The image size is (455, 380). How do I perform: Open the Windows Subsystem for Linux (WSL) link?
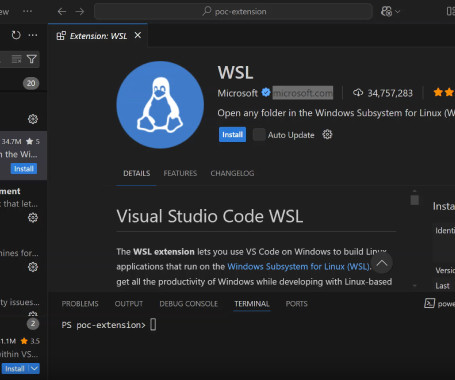pyautogui.click(x=299, y=267)
